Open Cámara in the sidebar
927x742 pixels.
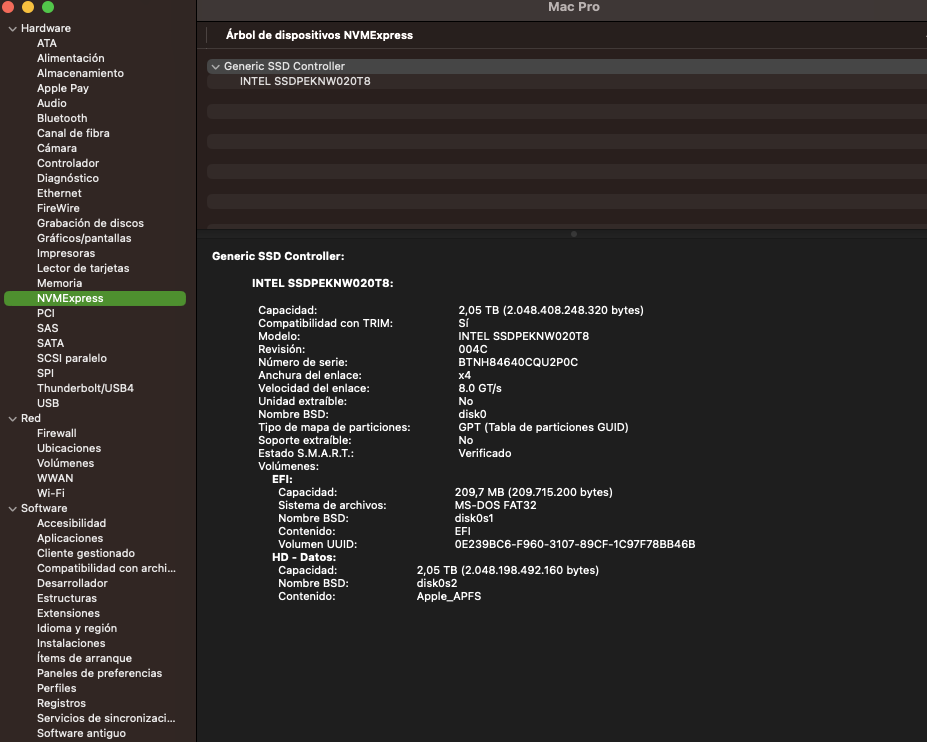(57, 148)
